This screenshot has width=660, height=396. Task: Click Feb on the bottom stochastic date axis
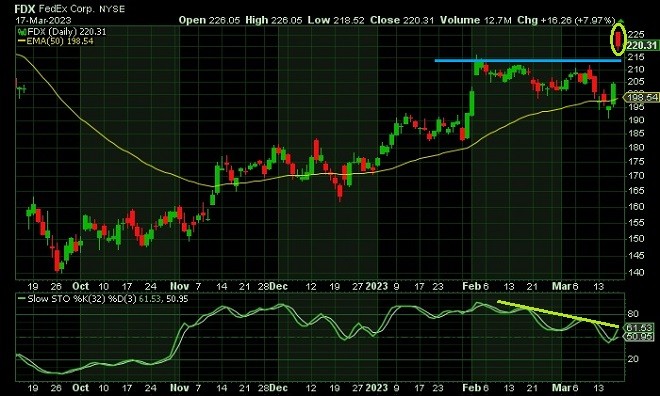(471, 388)
